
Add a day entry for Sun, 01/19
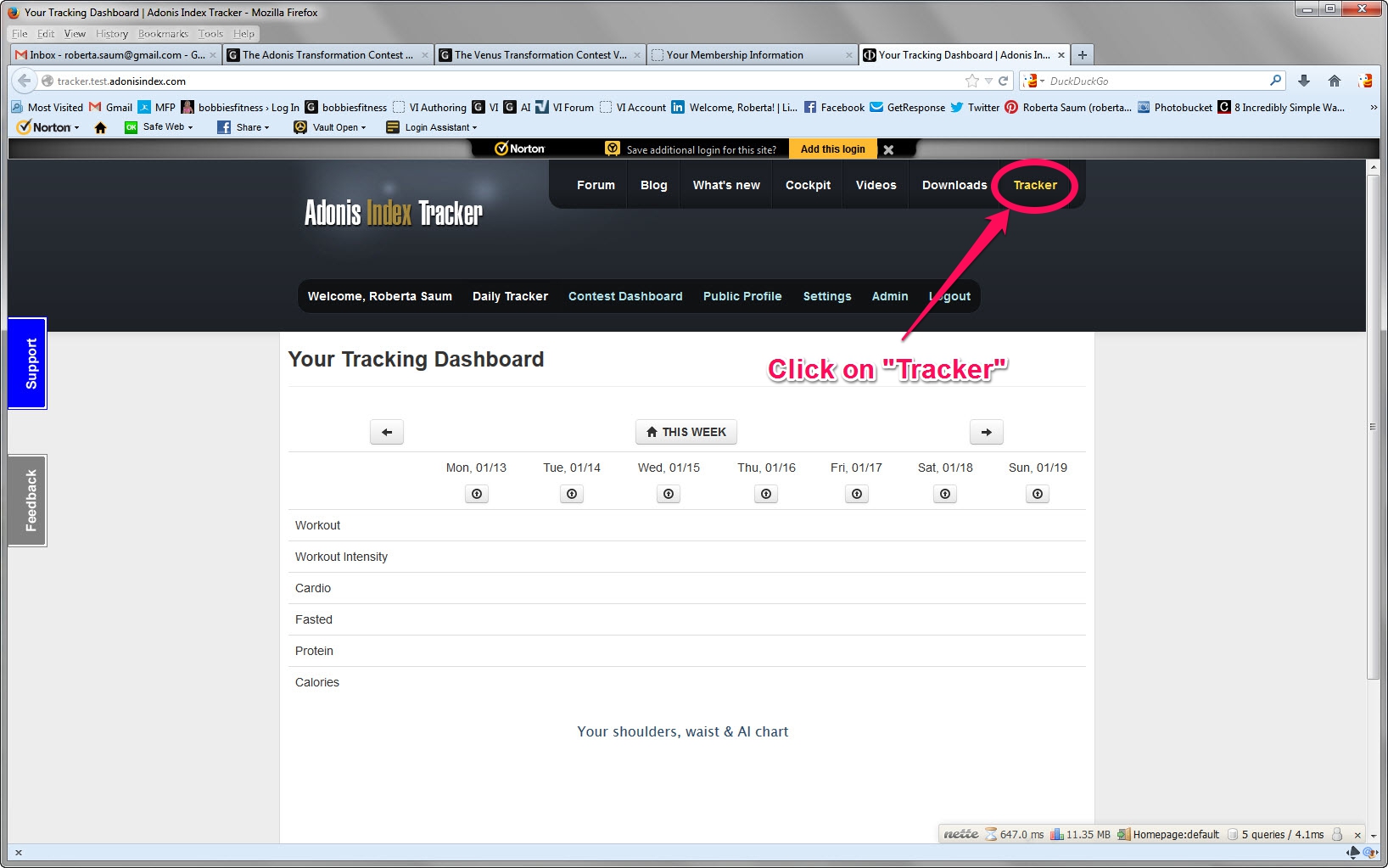coord(1038,494)
